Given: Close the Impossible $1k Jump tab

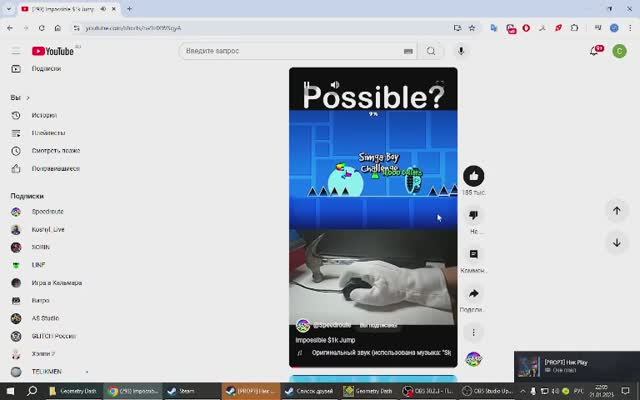Looking at the screenshot, I should click(114, 9).
